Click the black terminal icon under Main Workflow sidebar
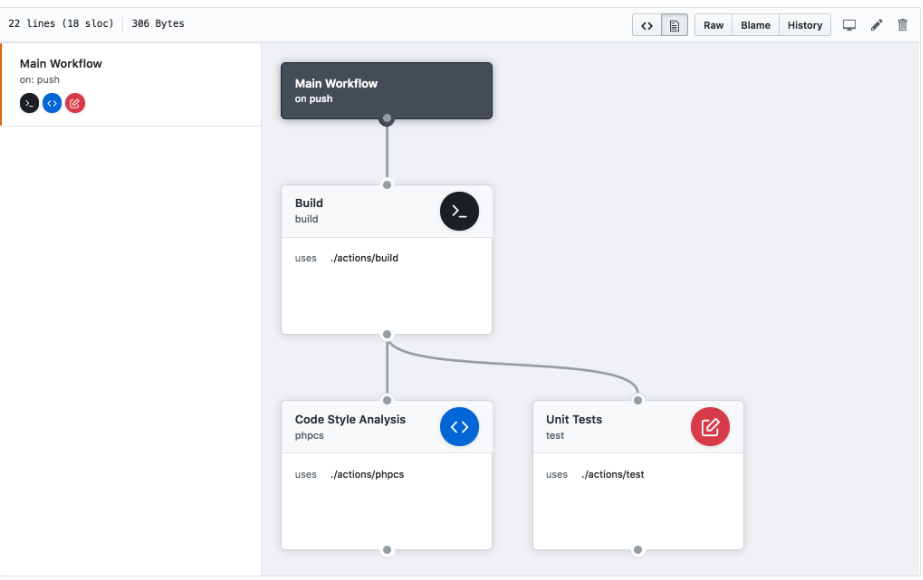Screen dimensions: 923x580 pos(28,102)
